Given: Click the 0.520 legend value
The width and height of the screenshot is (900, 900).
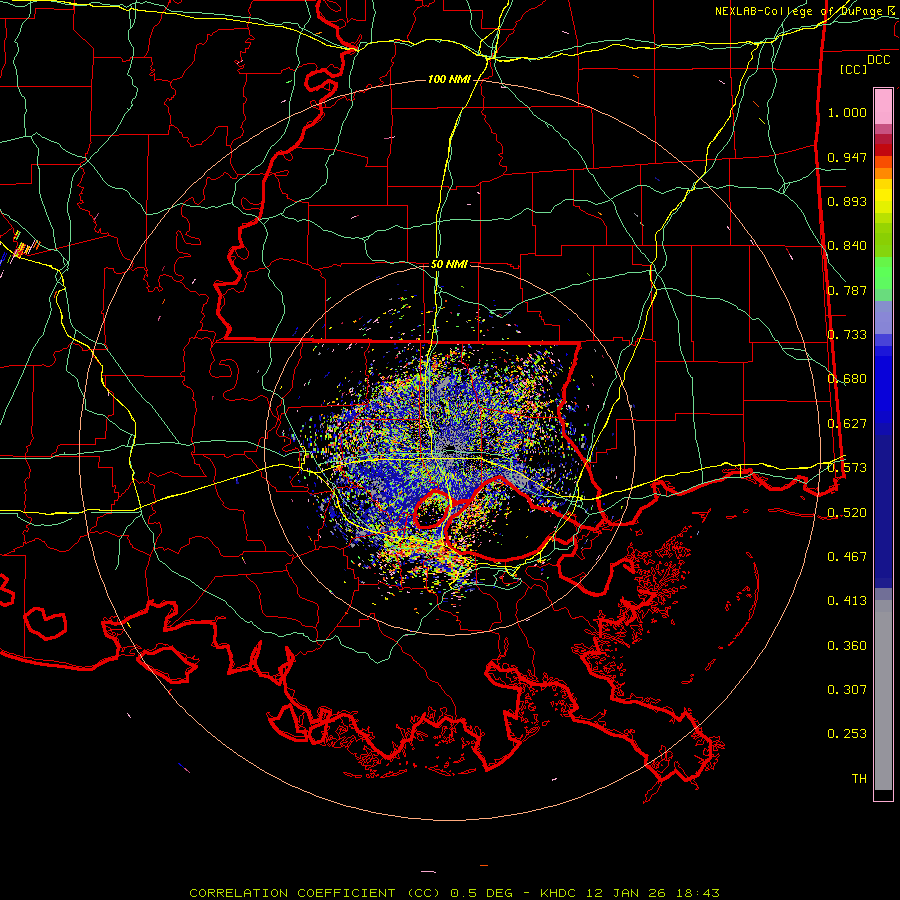Looking at the screenshot, I should [x=847, y=513].
